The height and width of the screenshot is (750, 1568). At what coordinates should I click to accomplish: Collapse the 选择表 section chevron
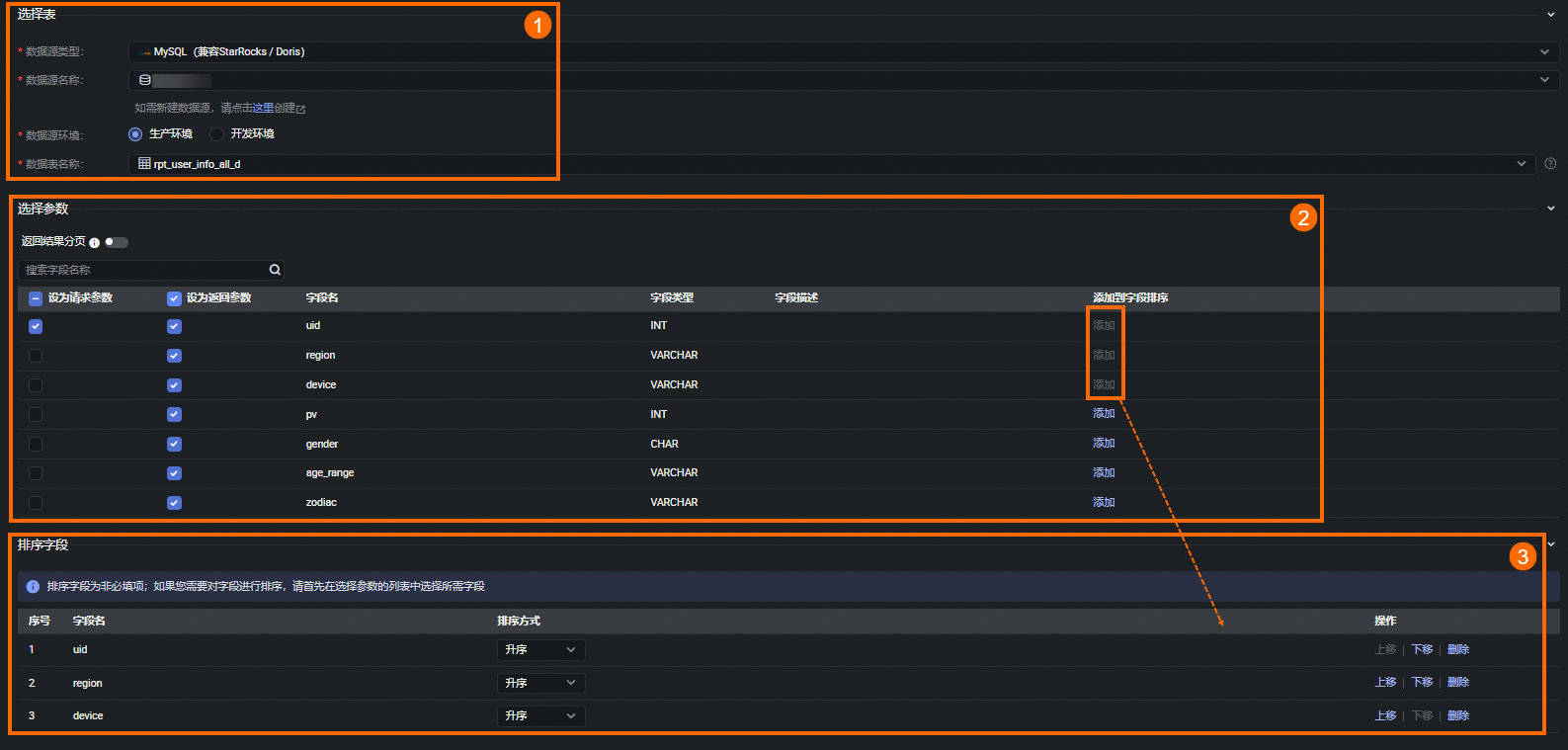[1551, 15]
